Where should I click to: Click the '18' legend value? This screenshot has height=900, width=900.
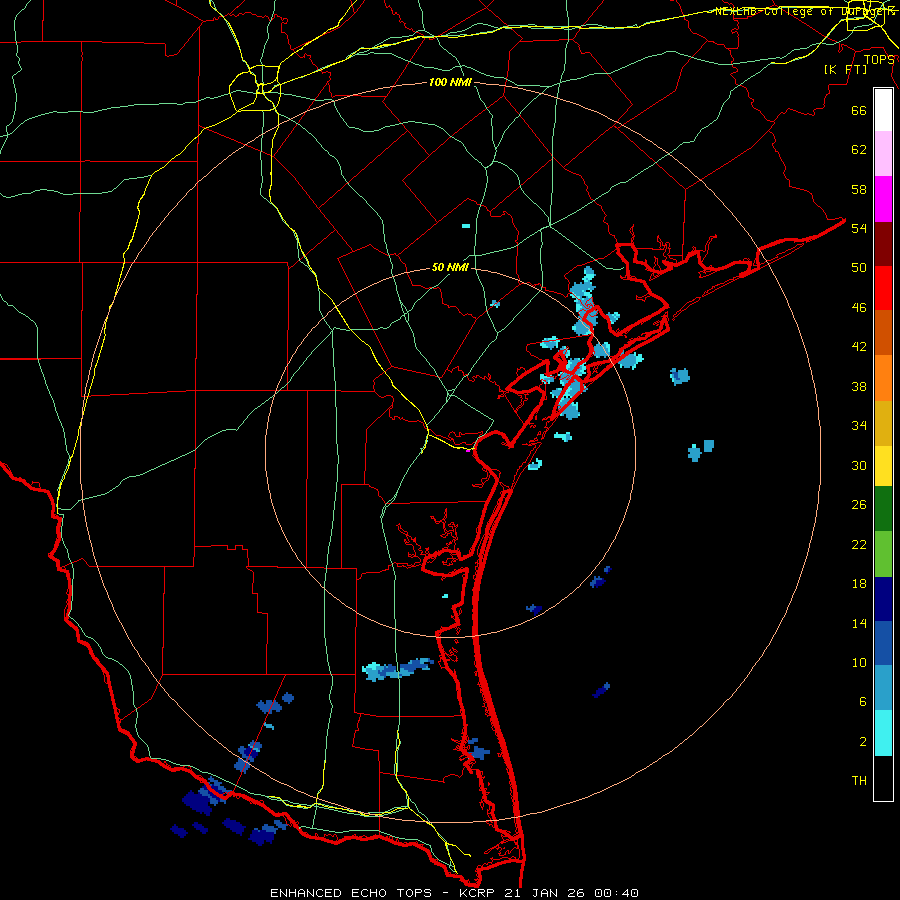tap(859, 584)
